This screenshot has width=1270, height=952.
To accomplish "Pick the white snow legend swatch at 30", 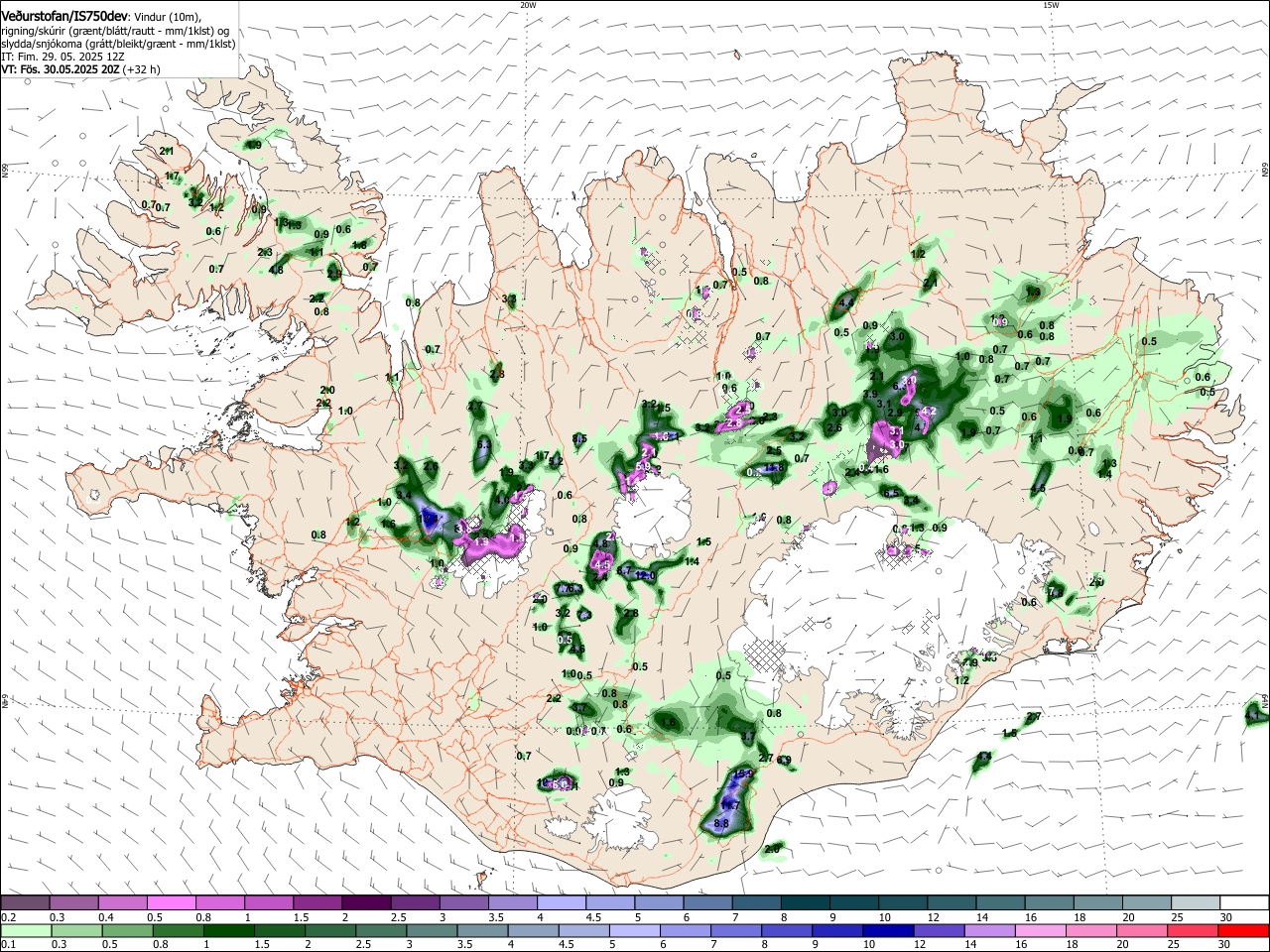I will point(1242,903).
